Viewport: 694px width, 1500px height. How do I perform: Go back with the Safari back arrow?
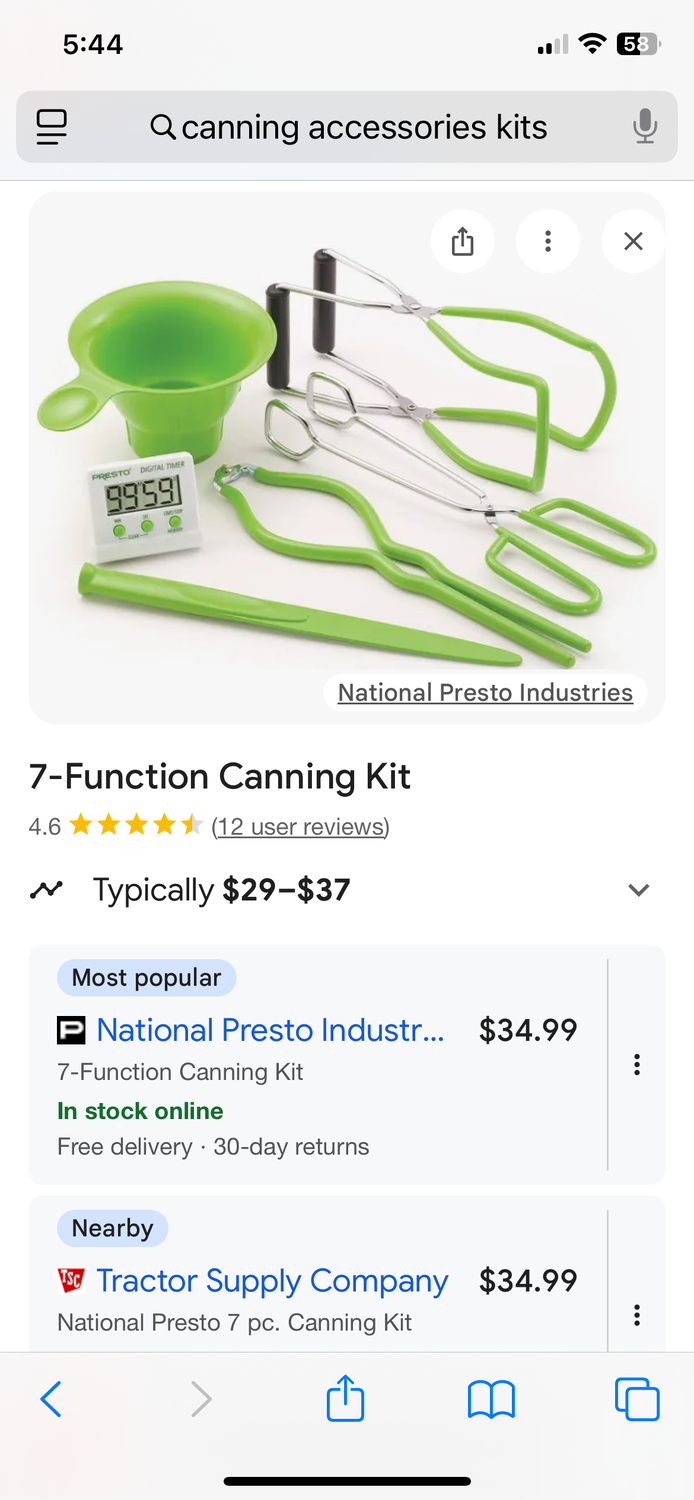coord(51,1399)
